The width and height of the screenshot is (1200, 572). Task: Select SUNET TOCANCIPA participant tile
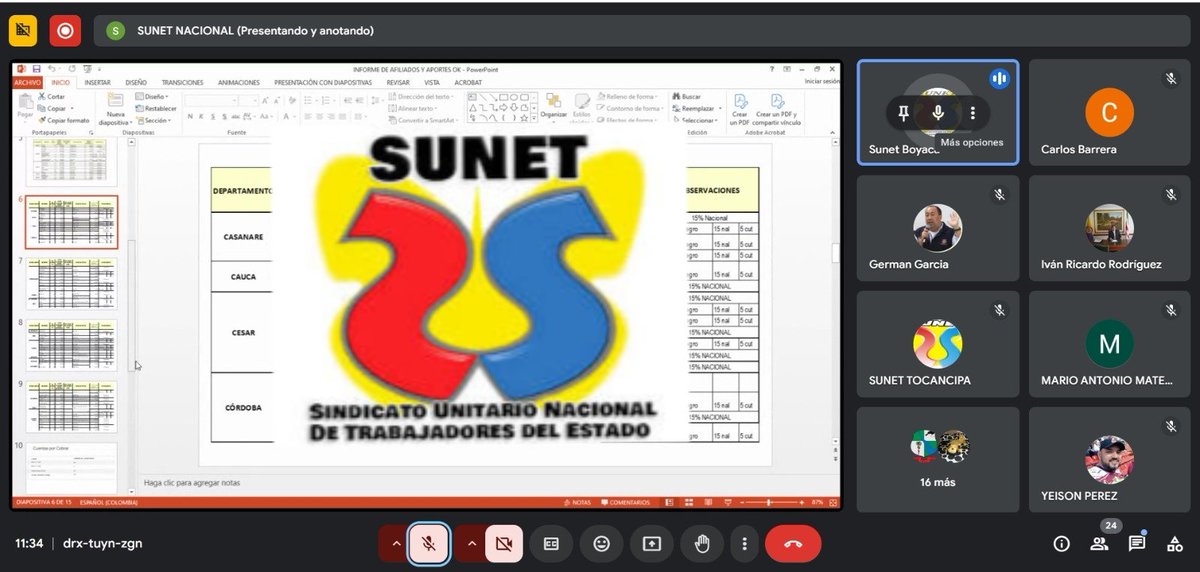tap(938, 344)
